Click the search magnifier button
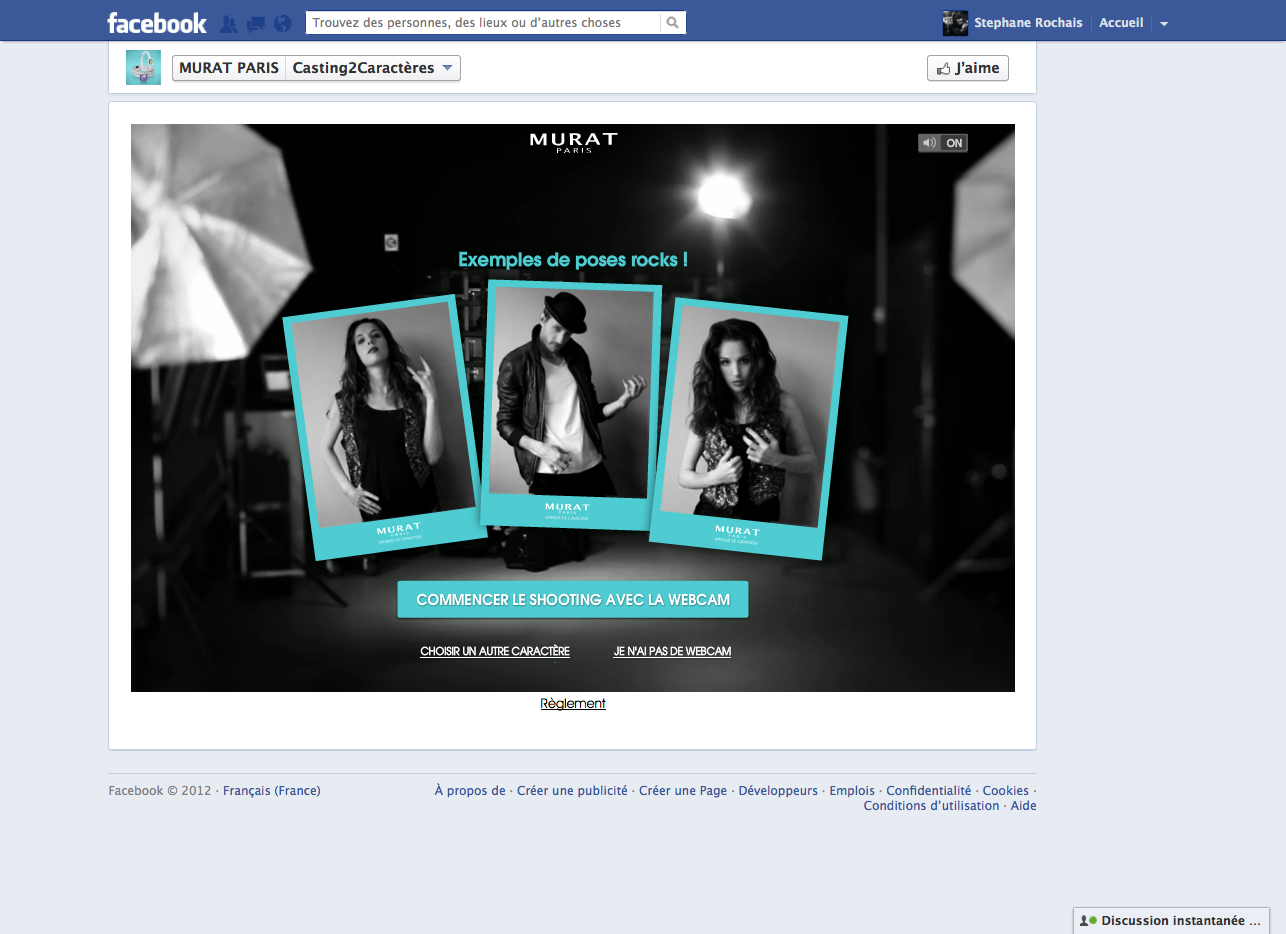This screenshot has height=934, width=1286. 673,23
